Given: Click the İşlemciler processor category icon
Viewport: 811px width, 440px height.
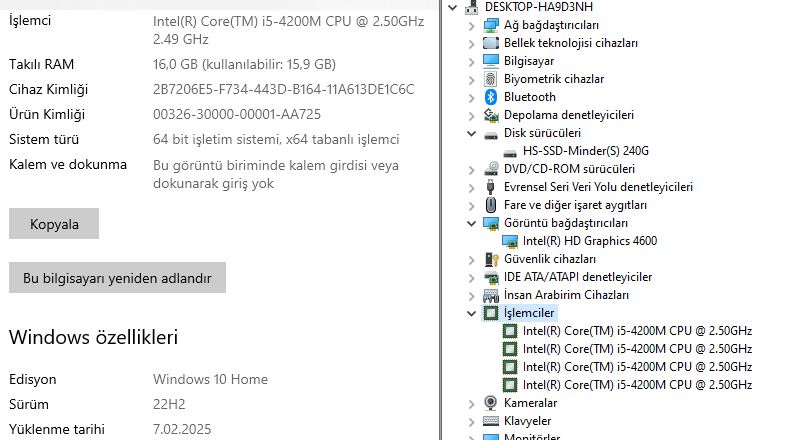Looking at the screenshot, I should (x=490, y=313).
